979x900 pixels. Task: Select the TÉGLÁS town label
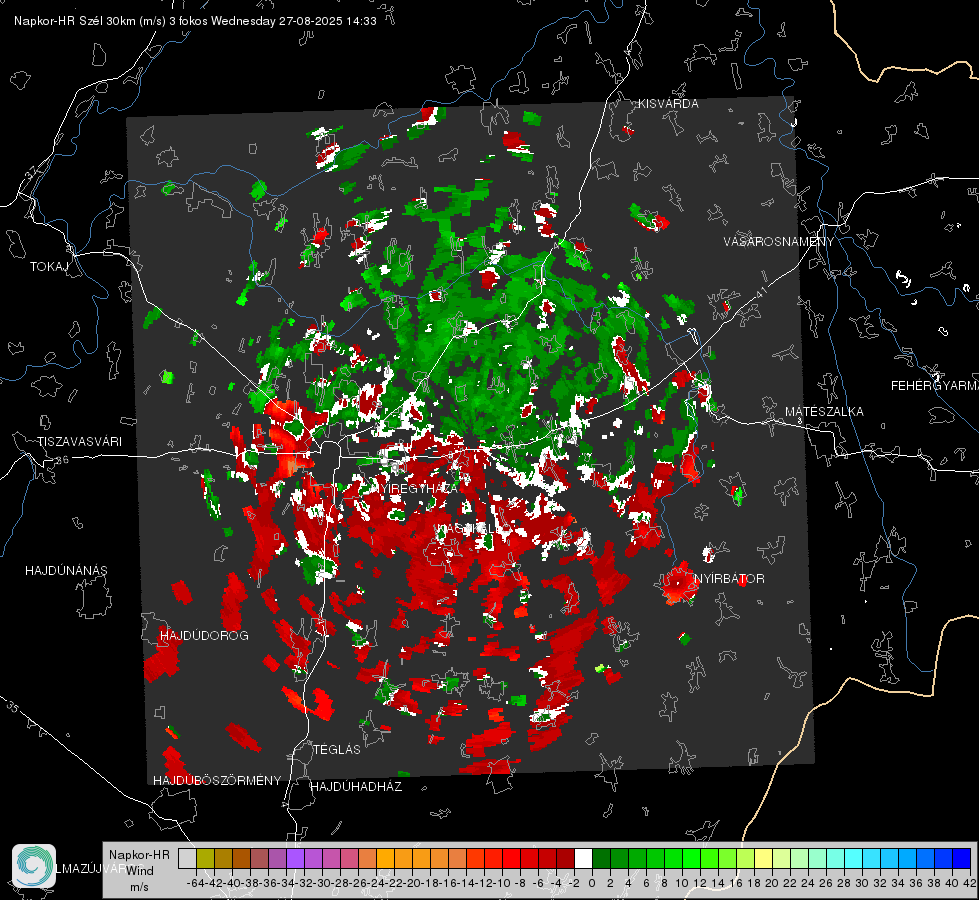tap(337, 750)
